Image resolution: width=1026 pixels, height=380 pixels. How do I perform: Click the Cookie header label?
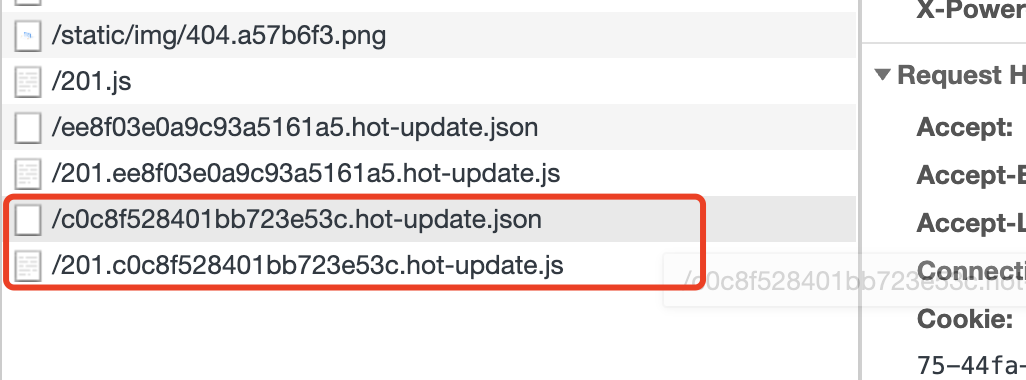pyautogui.click(x=962, y=319)
